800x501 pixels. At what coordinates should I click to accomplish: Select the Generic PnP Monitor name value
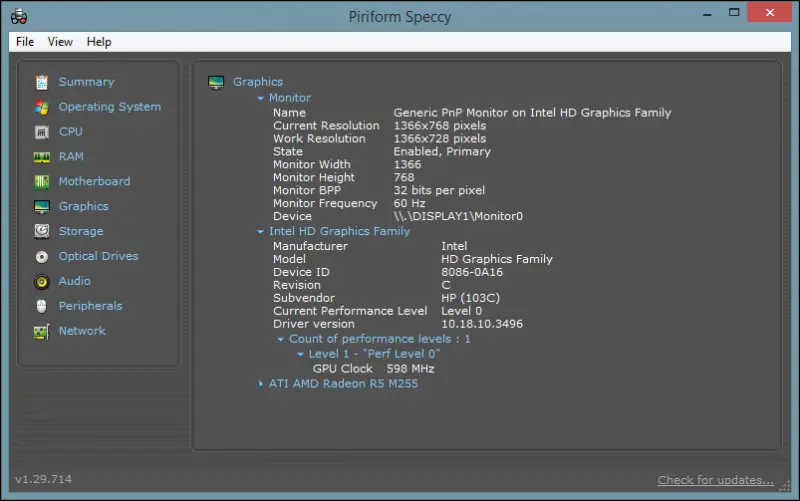point(532,113)
